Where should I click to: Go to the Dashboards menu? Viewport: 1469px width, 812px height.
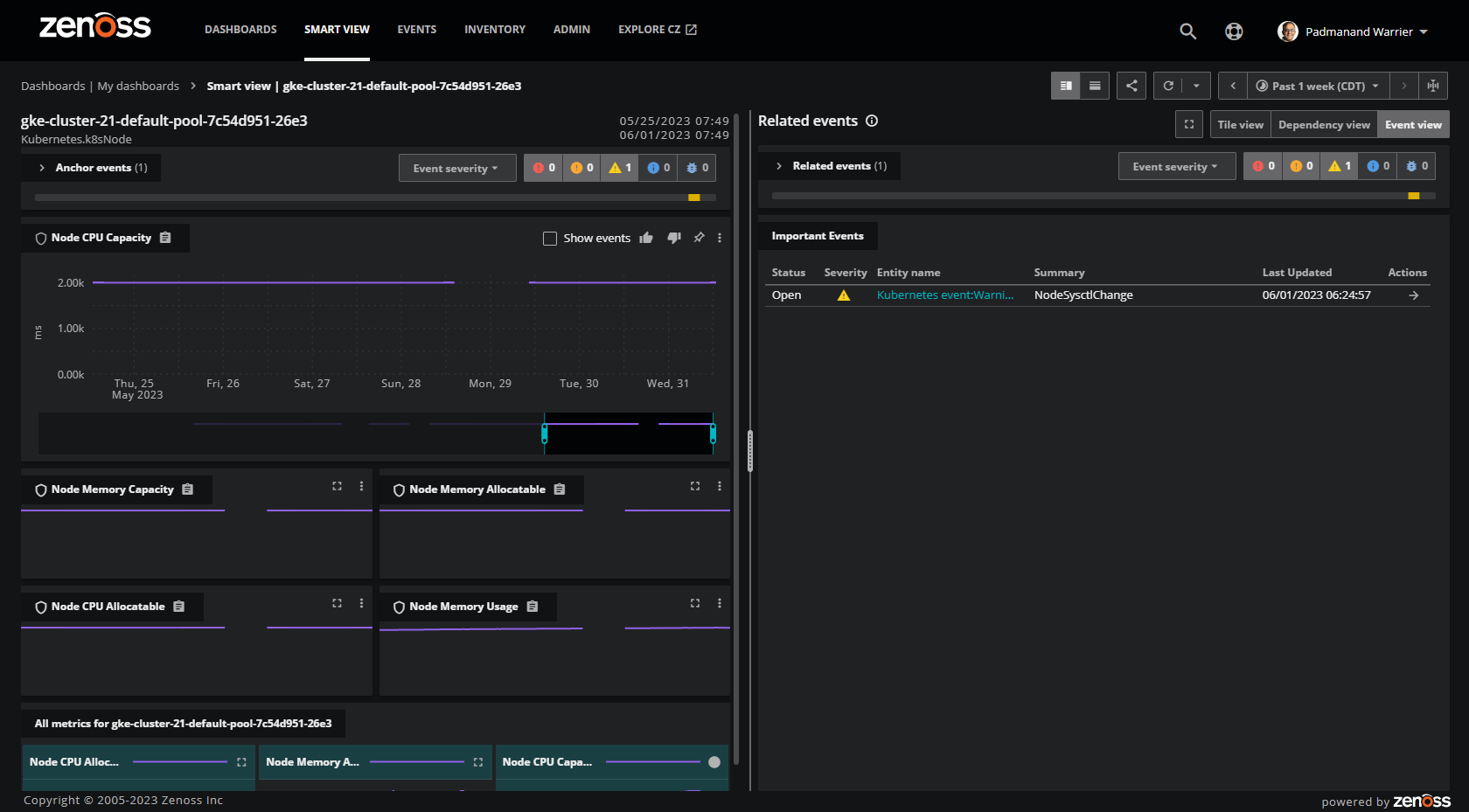click(x=240, y=30)
